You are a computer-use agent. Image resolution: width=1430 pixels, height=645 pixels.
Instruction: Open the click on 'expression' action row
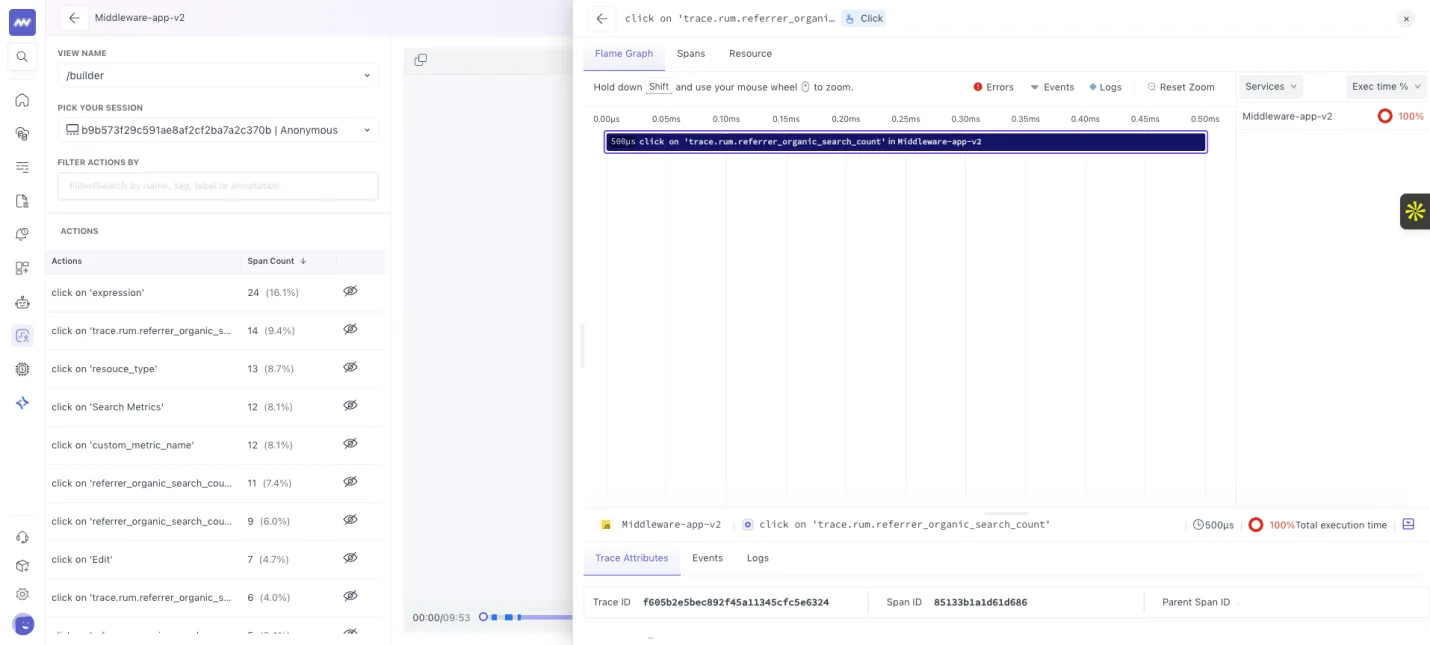point(215,293)
